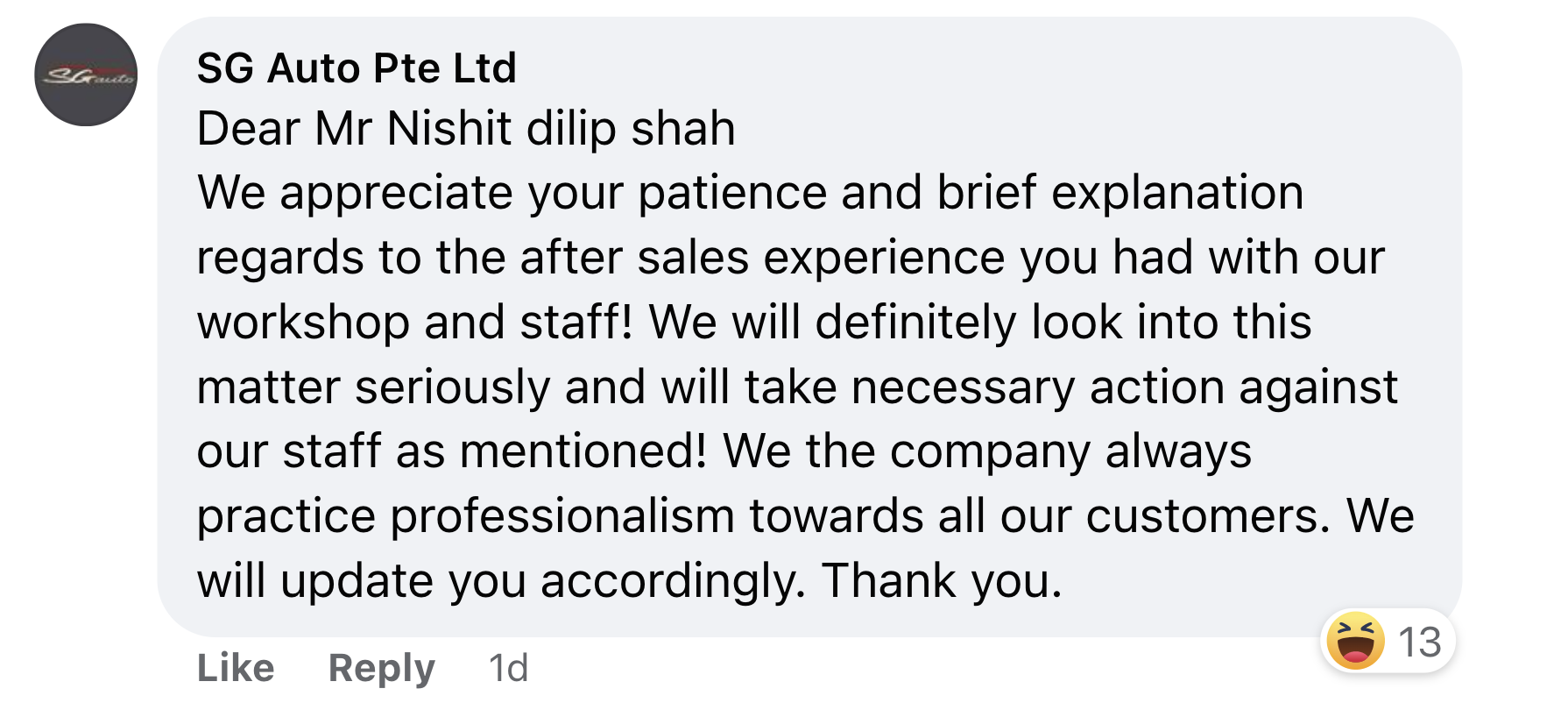The width and height of the screenshot is (1568, 710).
Task: Click the word "accordingly" in the comment
Action: coord(673,580)
